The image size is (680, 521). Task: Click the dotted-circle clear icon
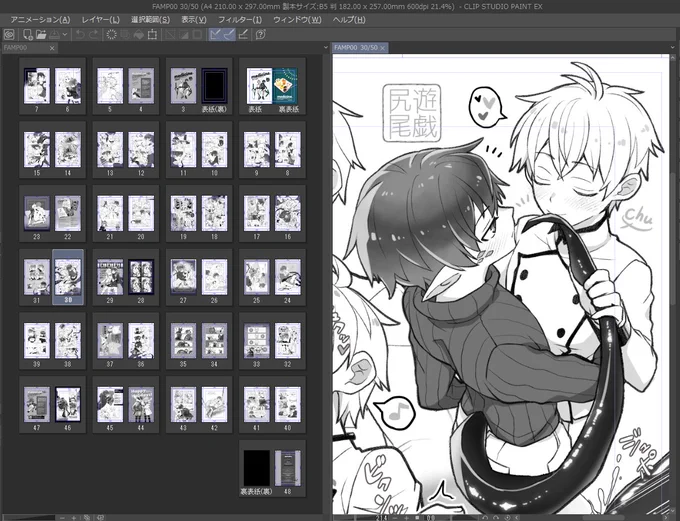tap(111, 34)
